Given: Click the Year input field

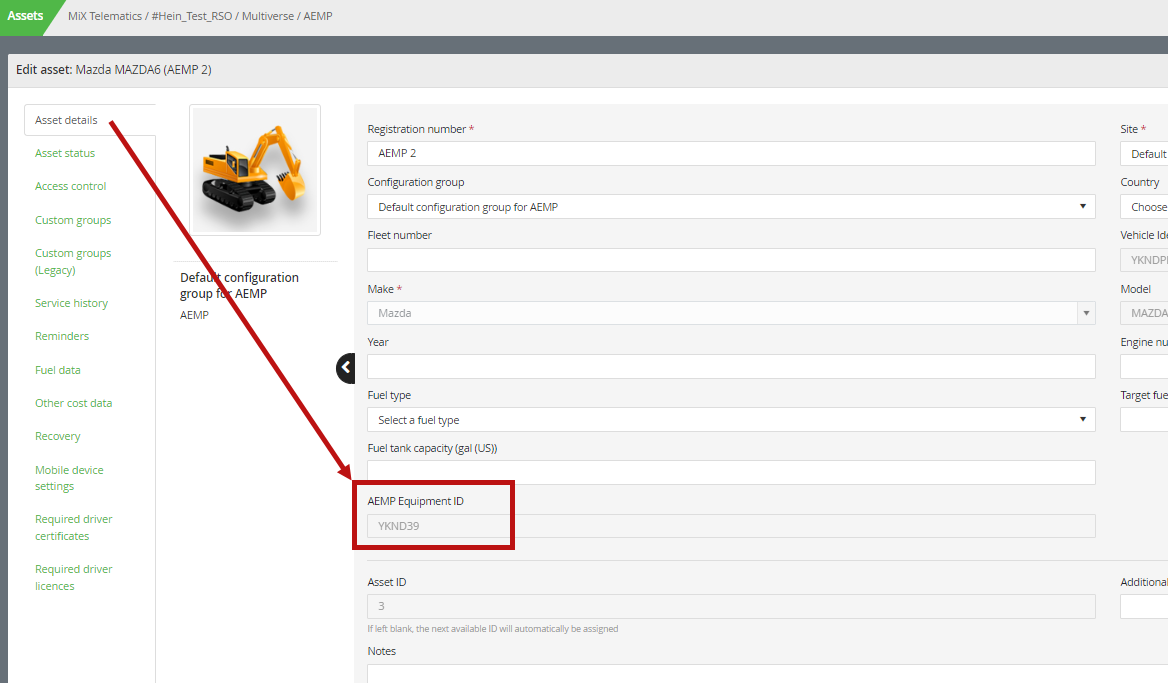Looking at the screenshot, I should [x=731, y=366].
